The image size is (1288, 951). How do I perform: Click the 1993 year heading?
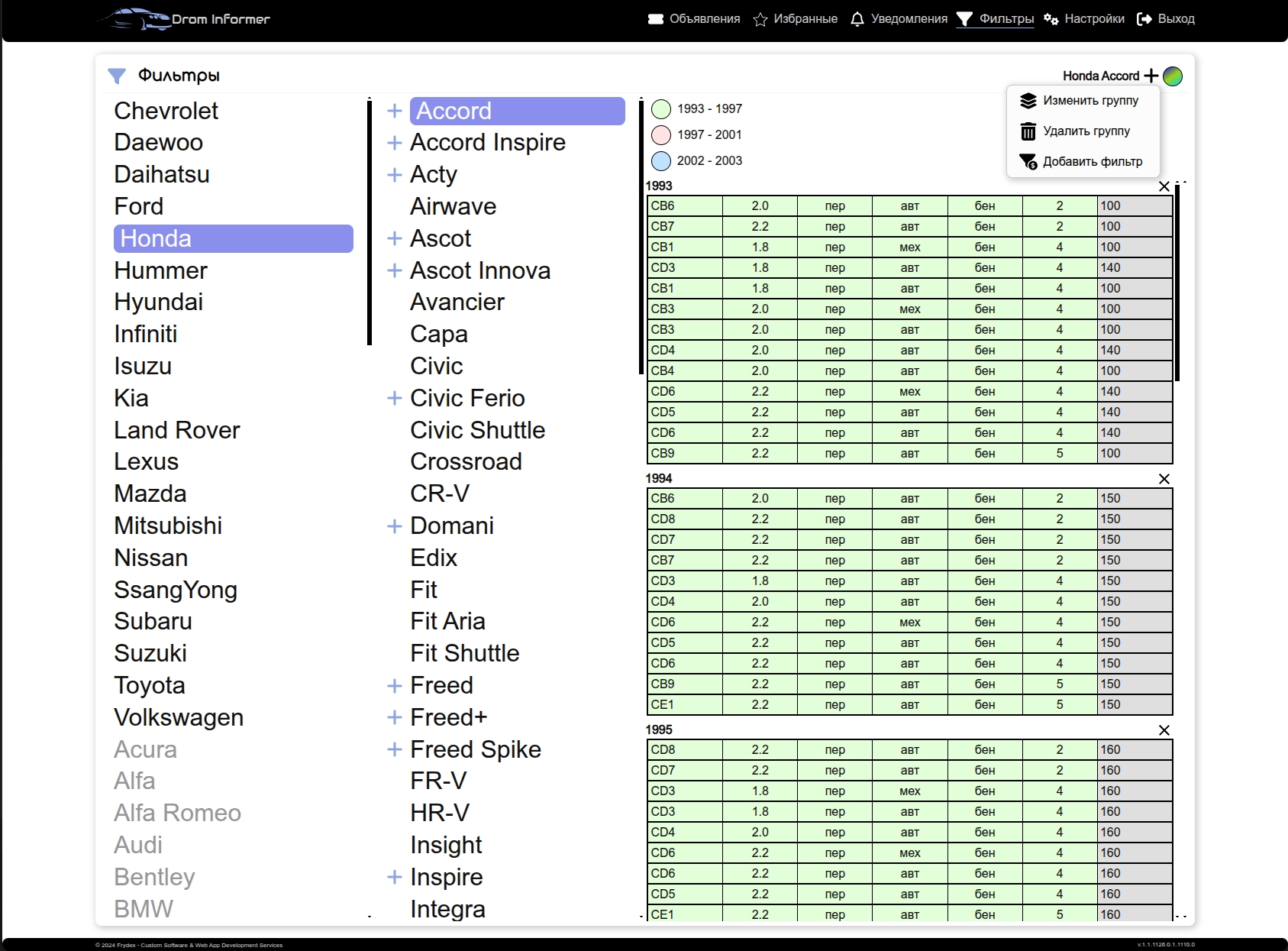(x=659, y=186)
